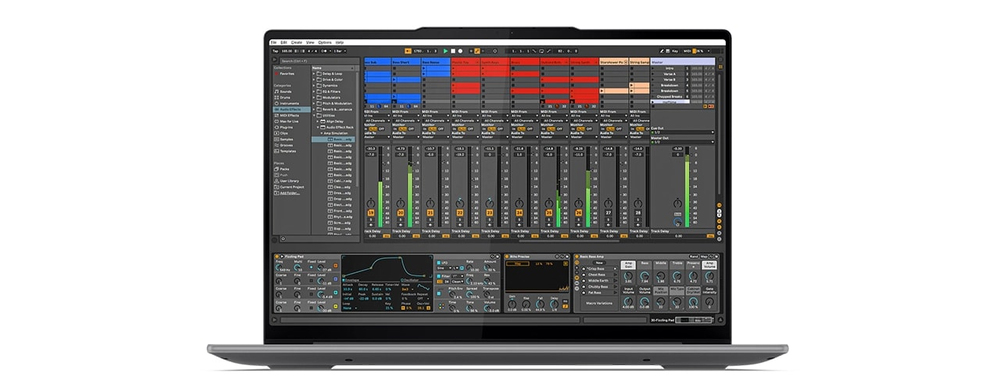This screenshot has width=1000, height=391.
Task: Adjust the Amp Gain knob in Basic Bass Amp
Action: tap(628, 276)
